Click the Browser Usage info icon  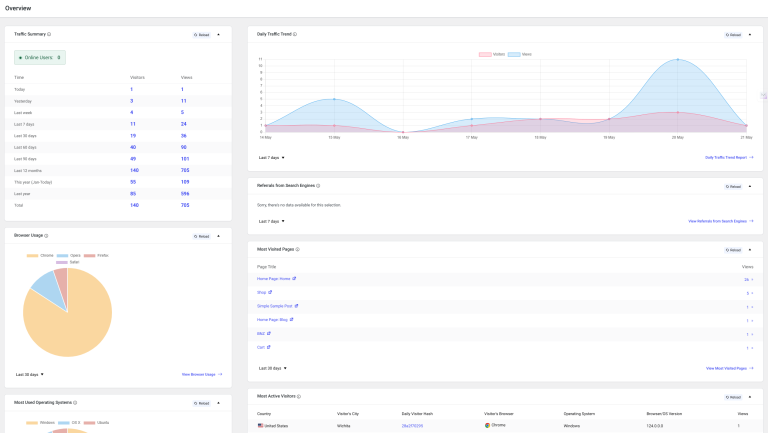[x=47, y=236]
